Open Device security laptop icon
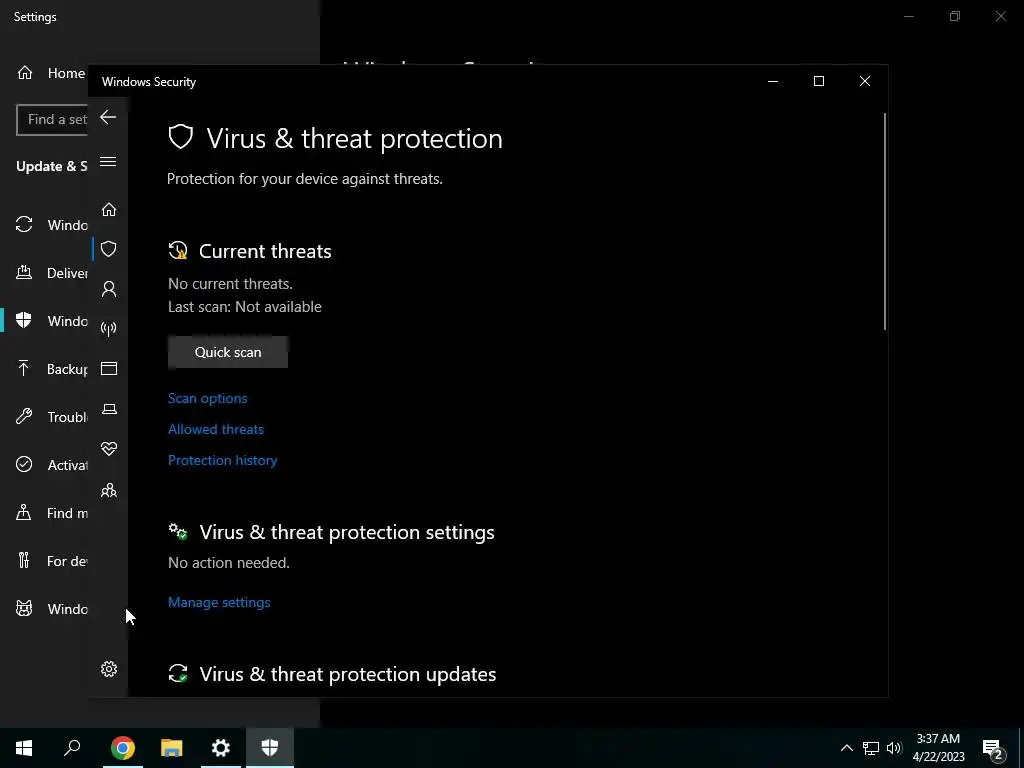Screen dimensions: 1024x768 tap(109, 409)
